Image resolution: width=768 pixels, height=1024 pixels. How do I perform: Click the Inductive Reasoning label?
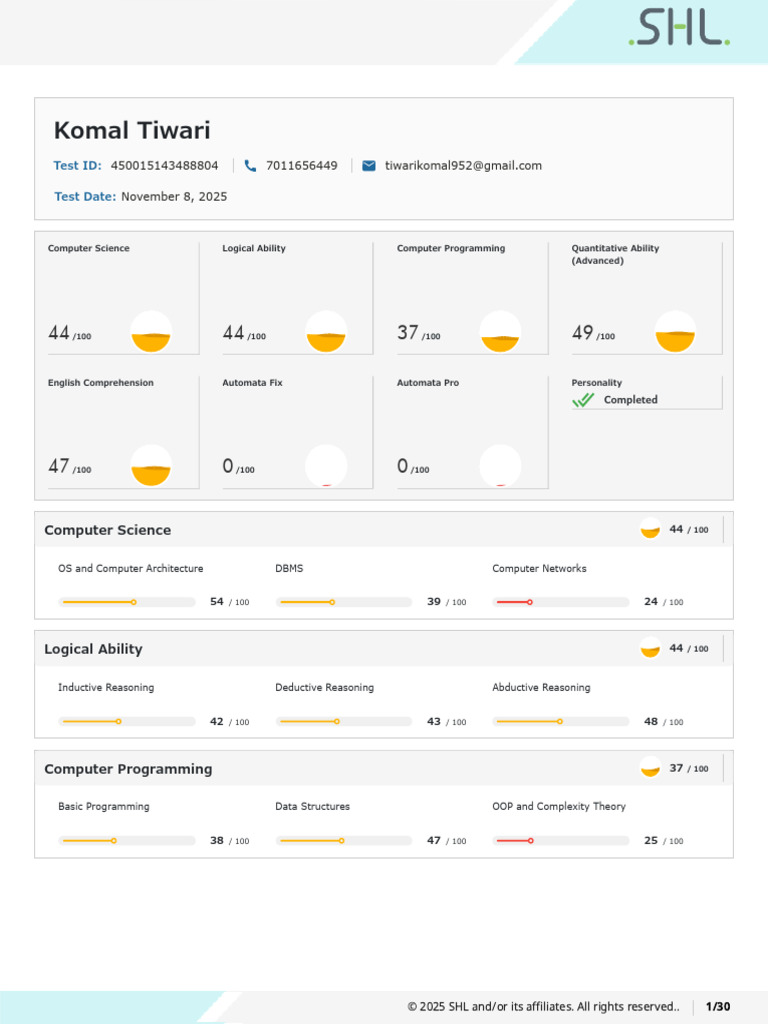click(x=106, y=687)
